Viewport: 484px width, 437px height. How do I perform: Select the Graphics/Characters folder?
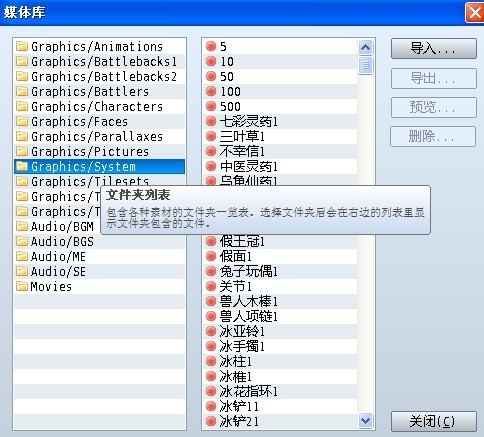tap(99, 106)
